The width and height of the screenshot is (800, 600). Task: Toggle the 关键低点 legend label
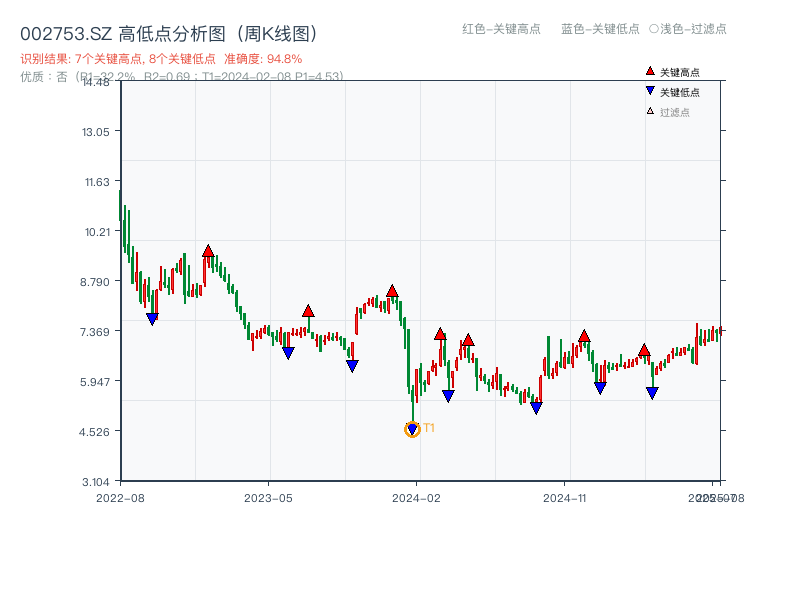680,92
